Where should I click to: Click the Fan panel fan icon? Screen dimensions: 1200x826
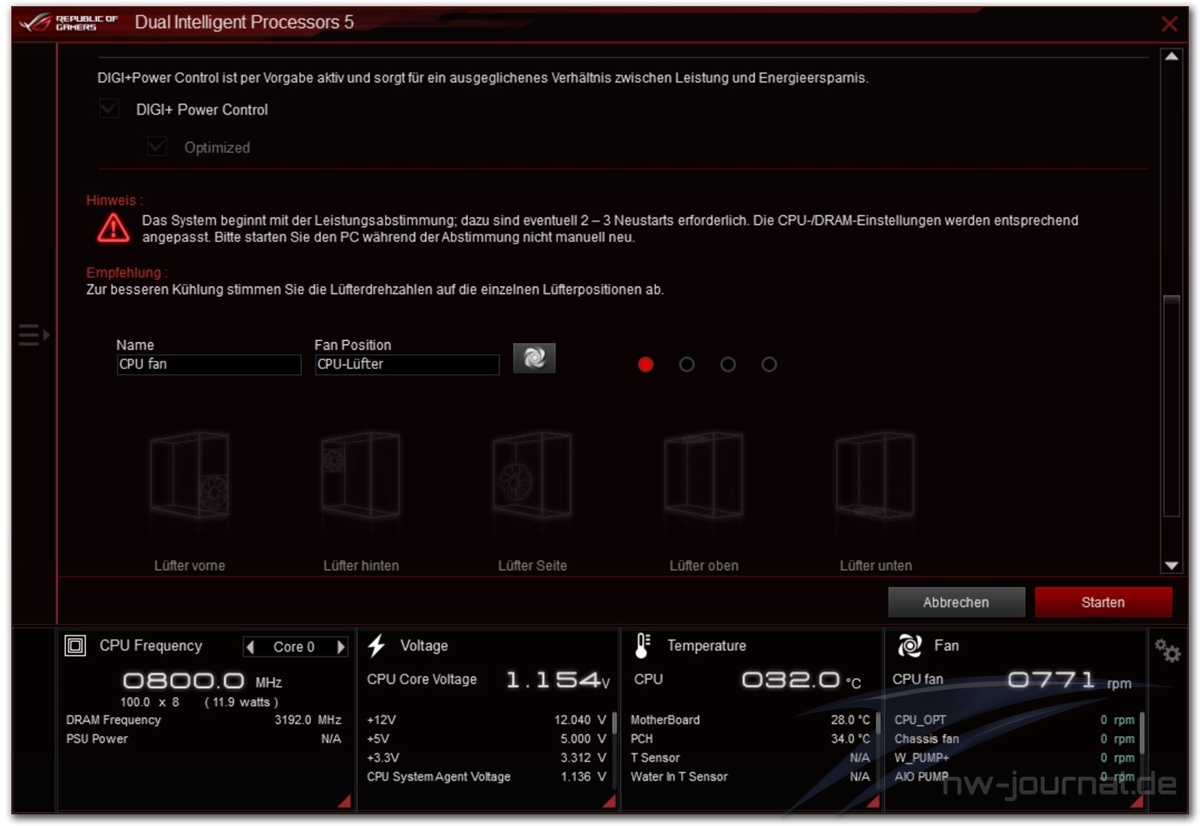909,646
